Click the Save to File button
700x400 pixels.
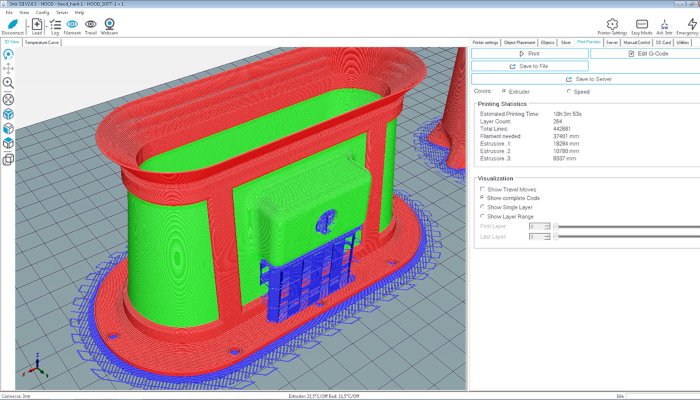(x=529, y=65)
